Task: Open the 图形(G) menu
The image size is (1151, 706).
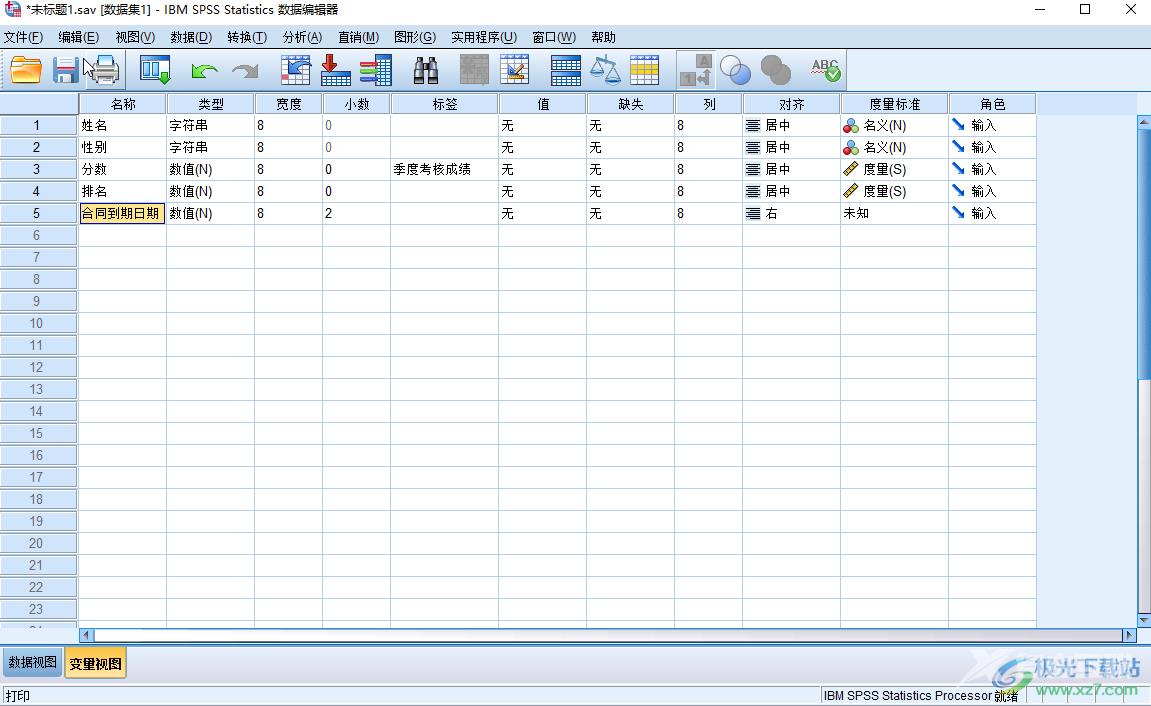Action: click(415, 37)
